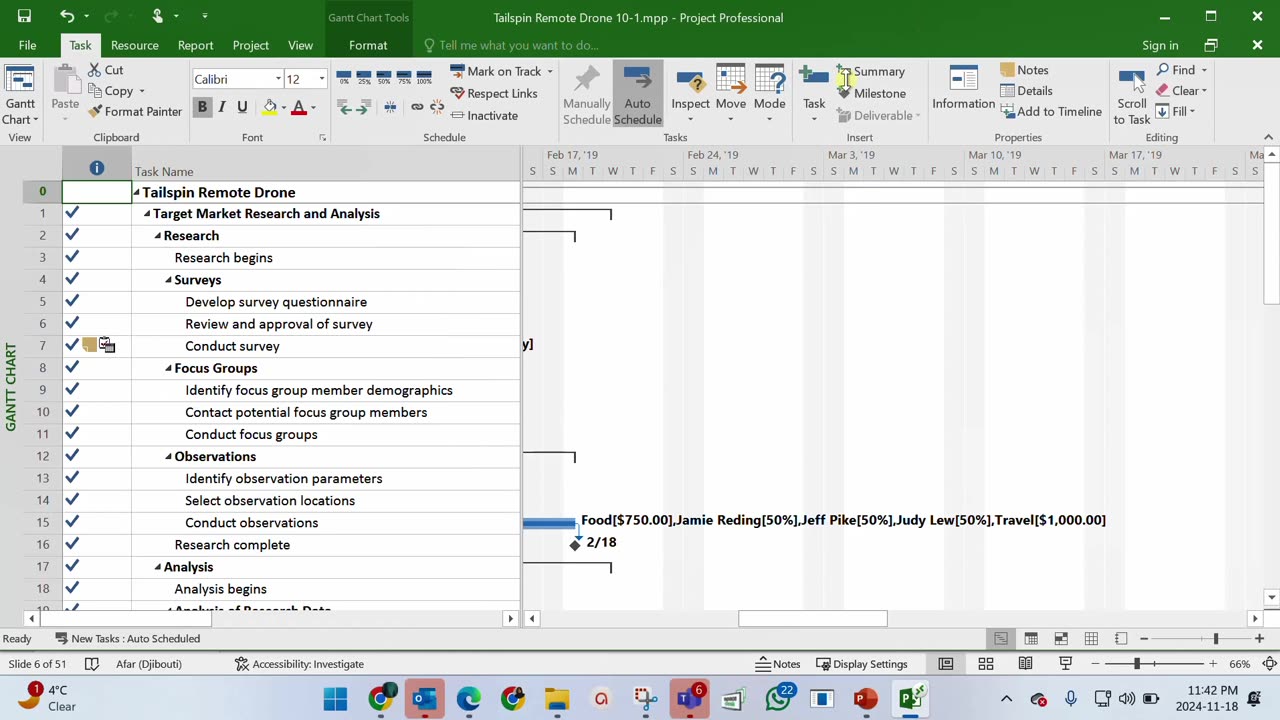Viewport: 1280px width, 720px height.
Task: Collapse the Focus Groups summary task
Action: [x=169, y=368]
